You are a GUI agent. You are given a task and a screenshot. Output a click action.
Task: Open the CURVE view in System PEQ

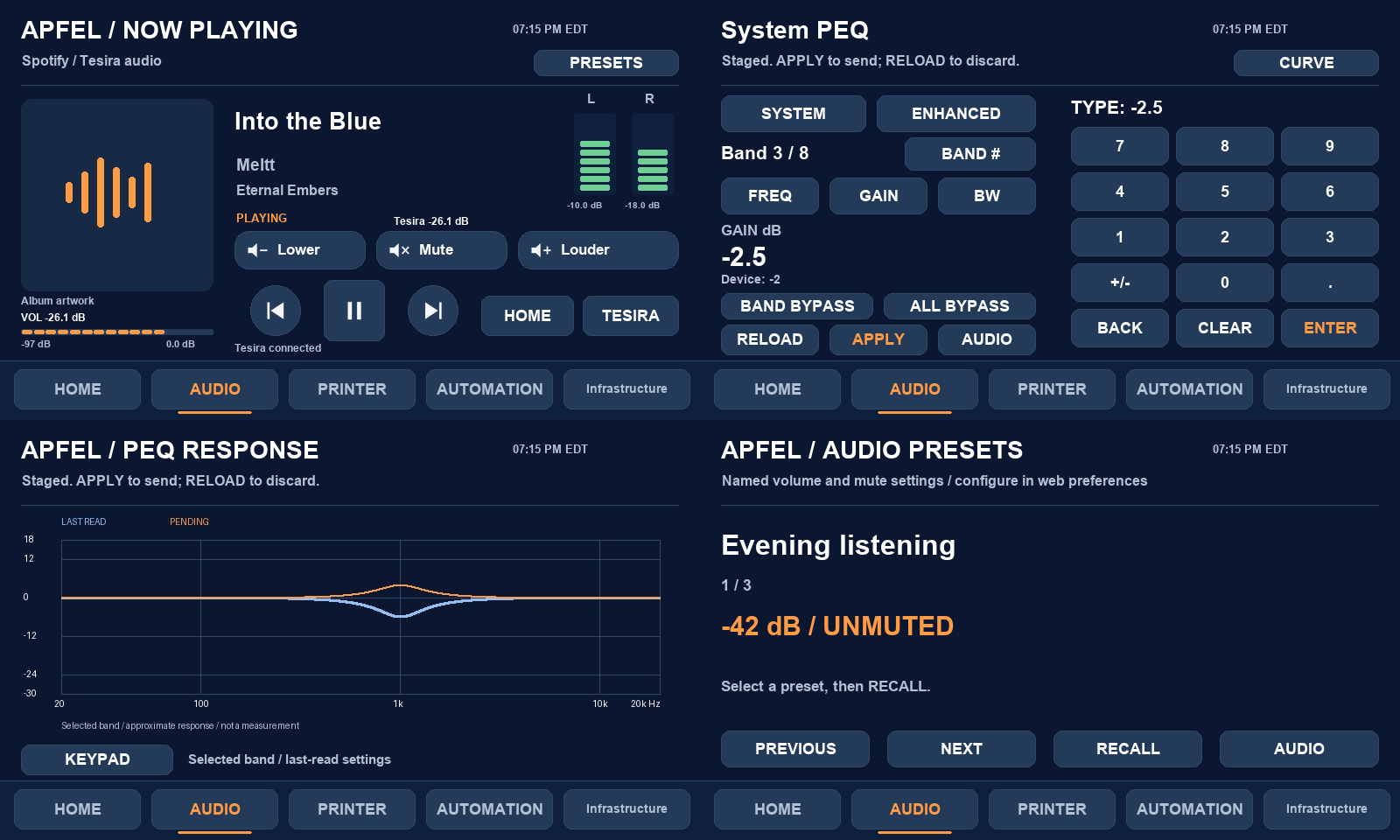pyautogui.click(x=1306, y=63)
